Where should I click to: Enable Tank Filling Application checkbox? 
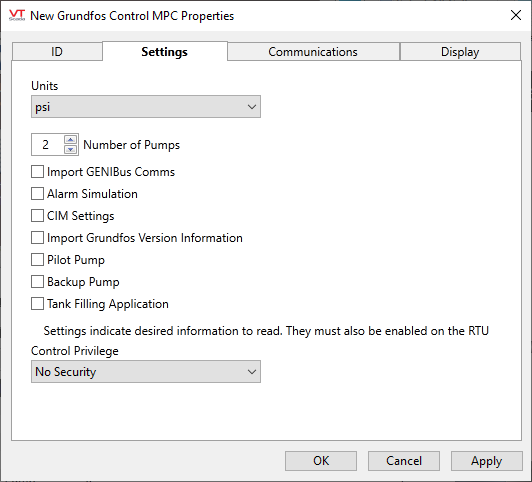37,304
